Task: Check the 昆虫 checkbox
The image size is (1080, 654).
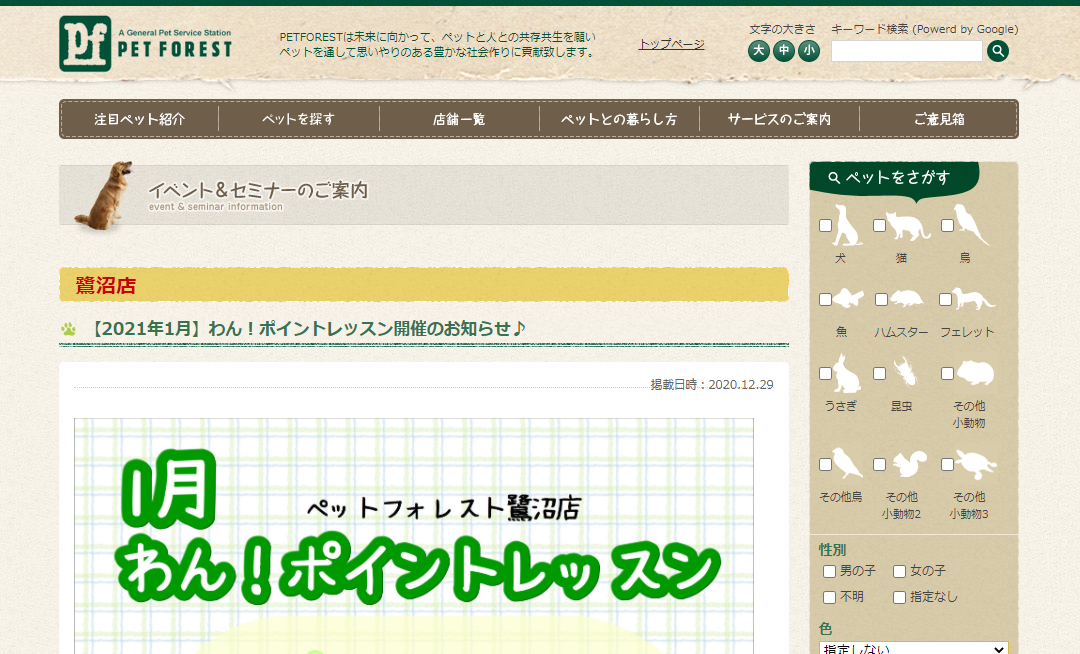Action: click(x=879, y=373)
